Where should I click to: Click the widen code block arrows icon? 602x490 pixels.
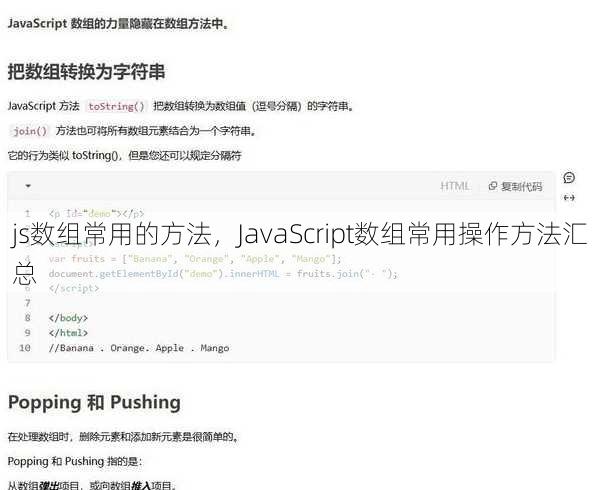(569, 198)
